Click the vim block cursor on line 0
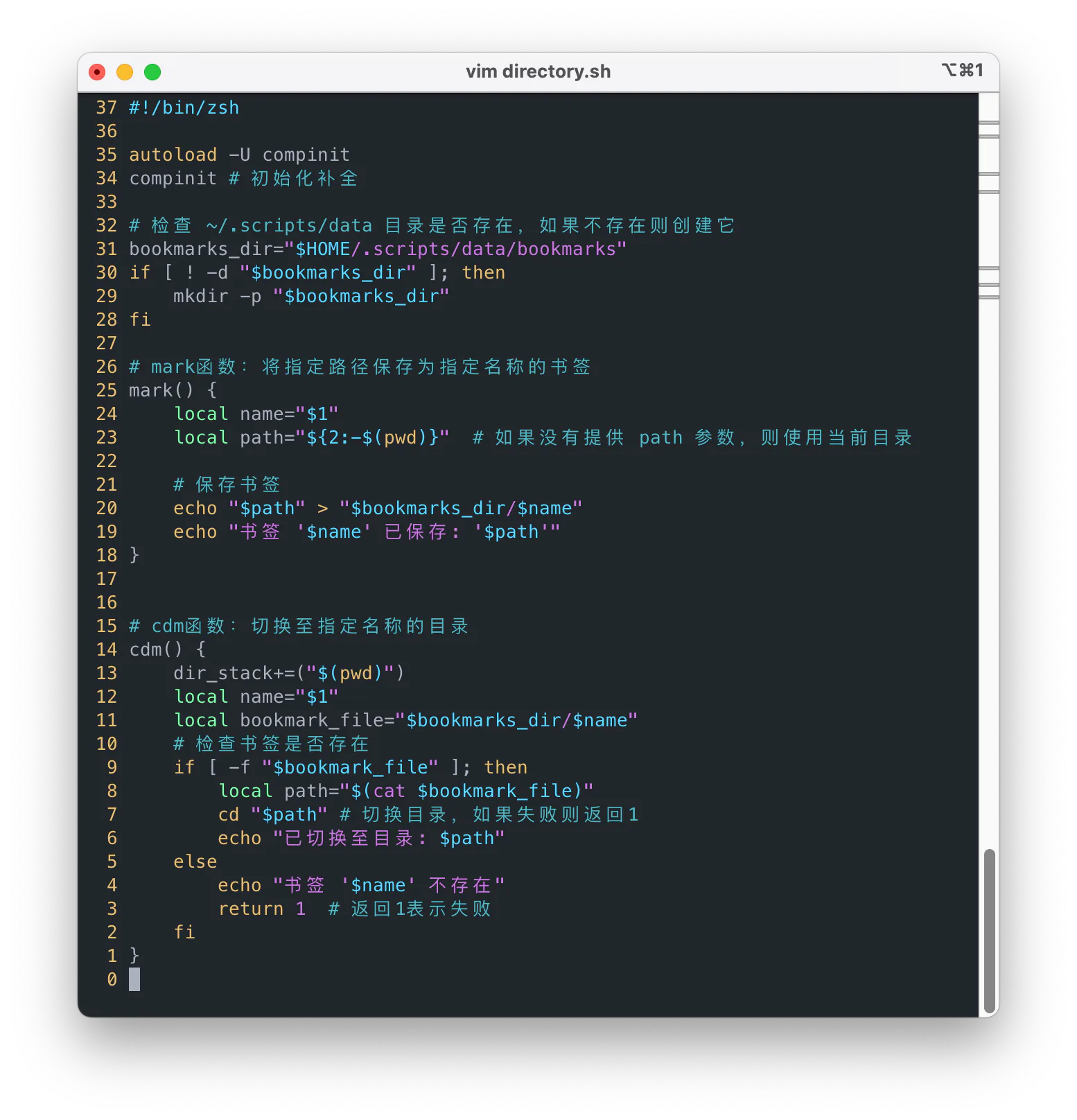 coord(134,979)
